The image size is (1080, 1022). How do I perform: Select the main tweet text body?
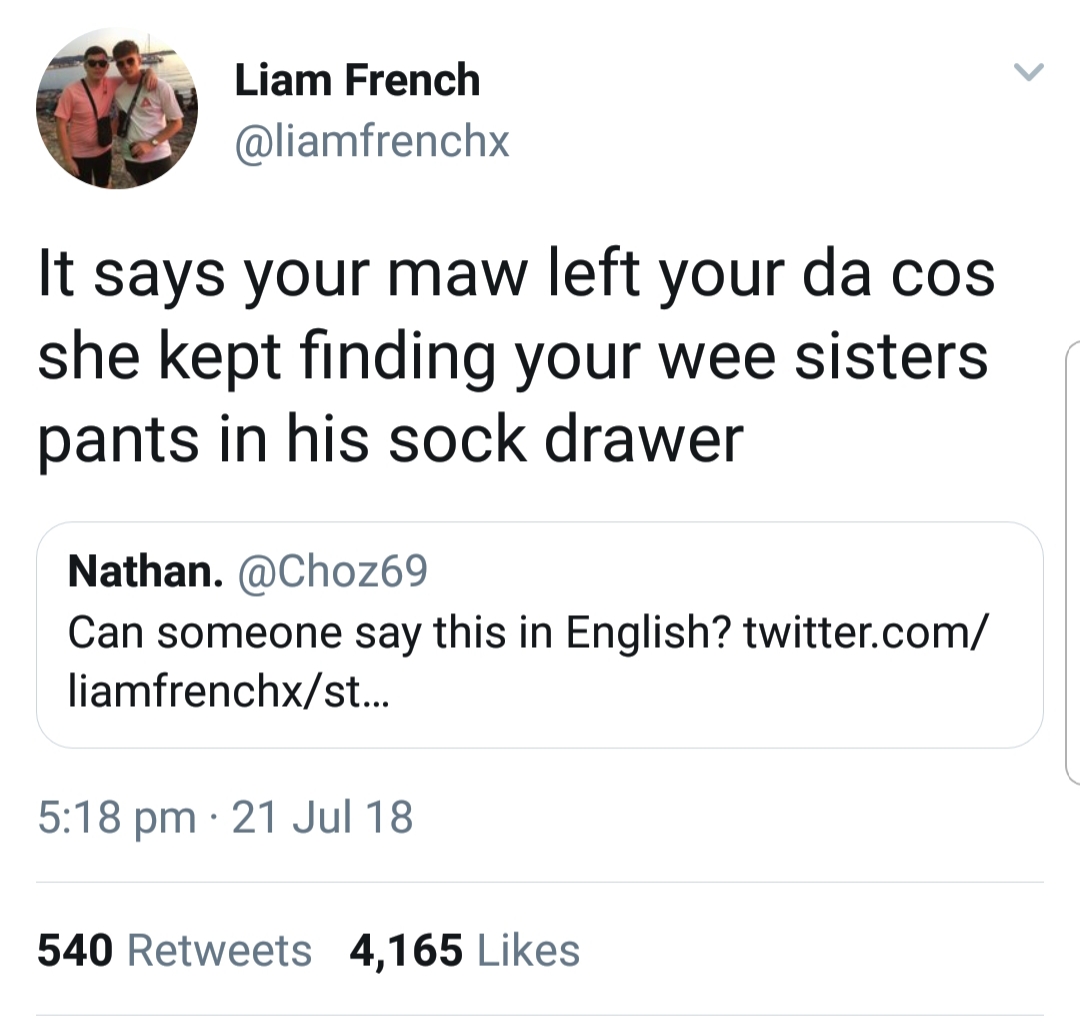tap(517, 357)
